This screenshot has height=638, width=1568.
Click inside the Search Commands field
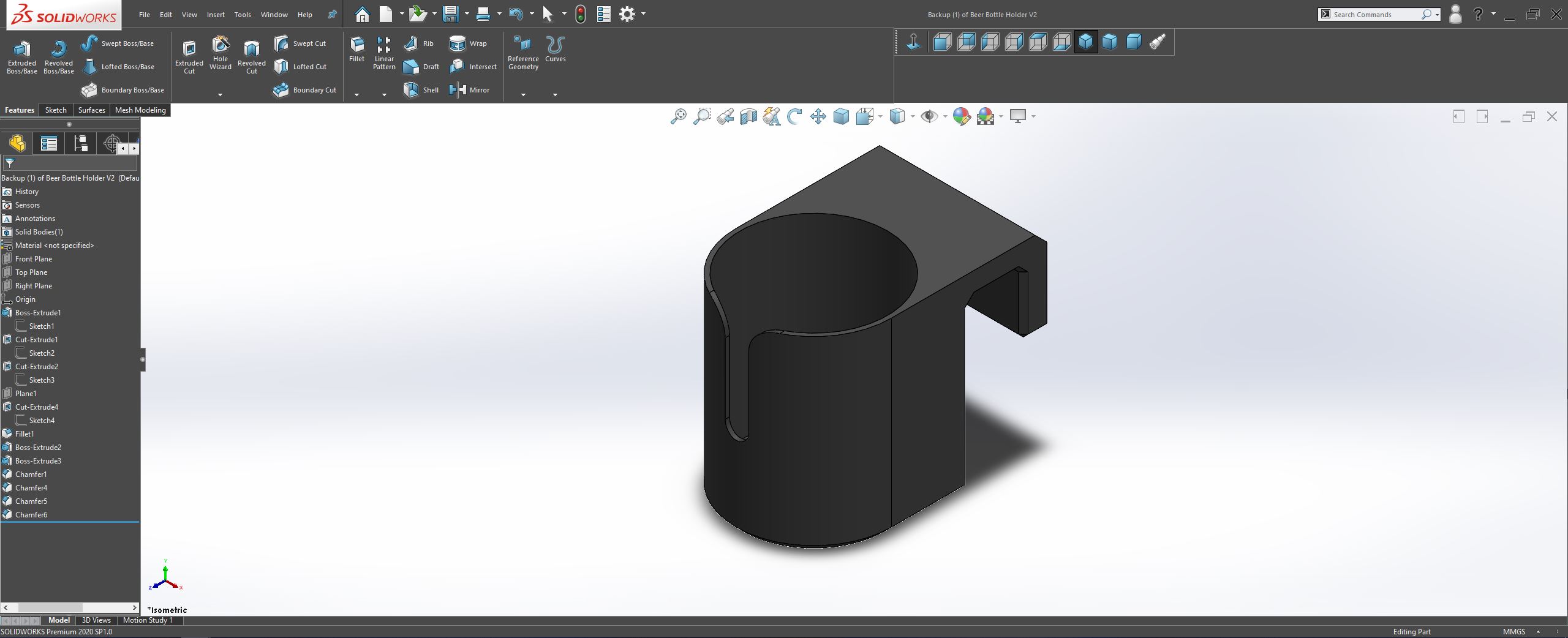point(1375,14)
